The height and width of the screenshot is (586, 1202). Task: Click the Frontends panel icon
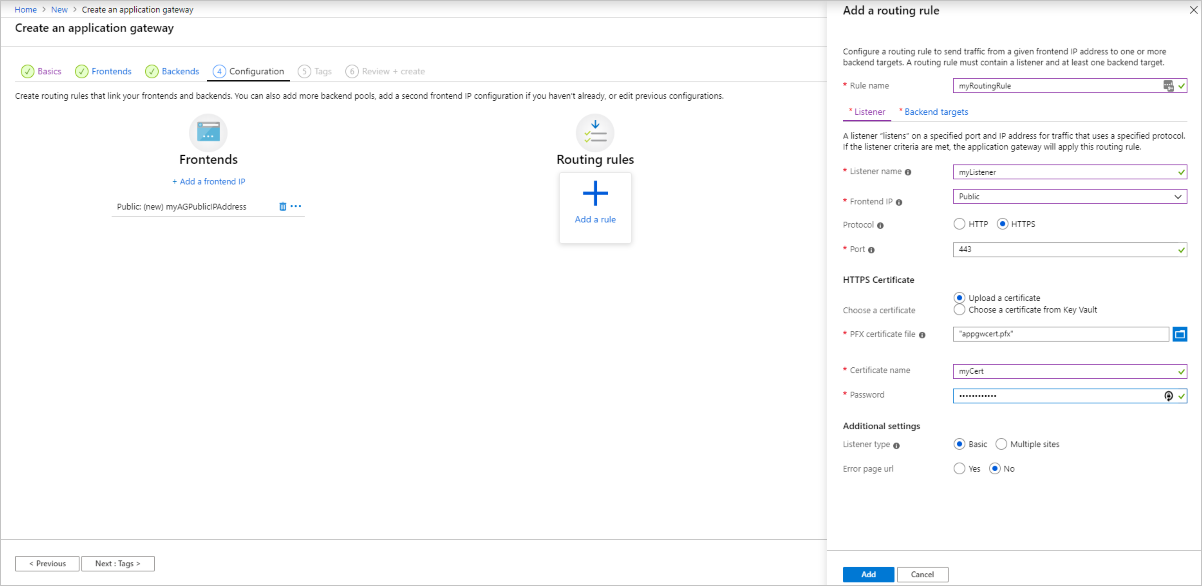pyautogui.click(x=208, y=130)
